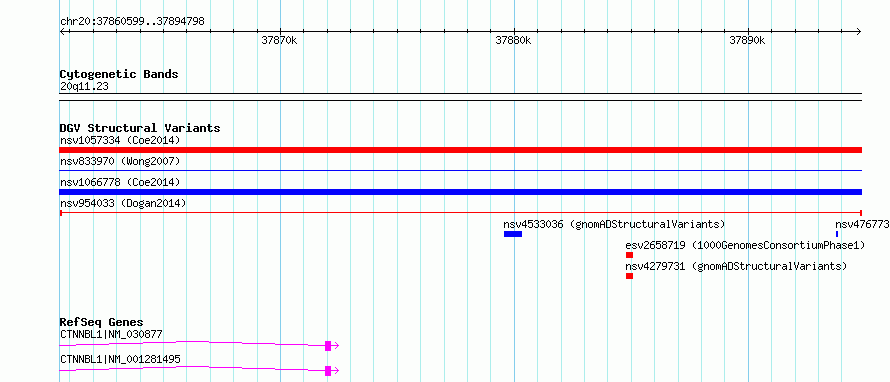The image size is (890, 382).
Task: Click the 37870k ruler position
Action: point(279,40)
